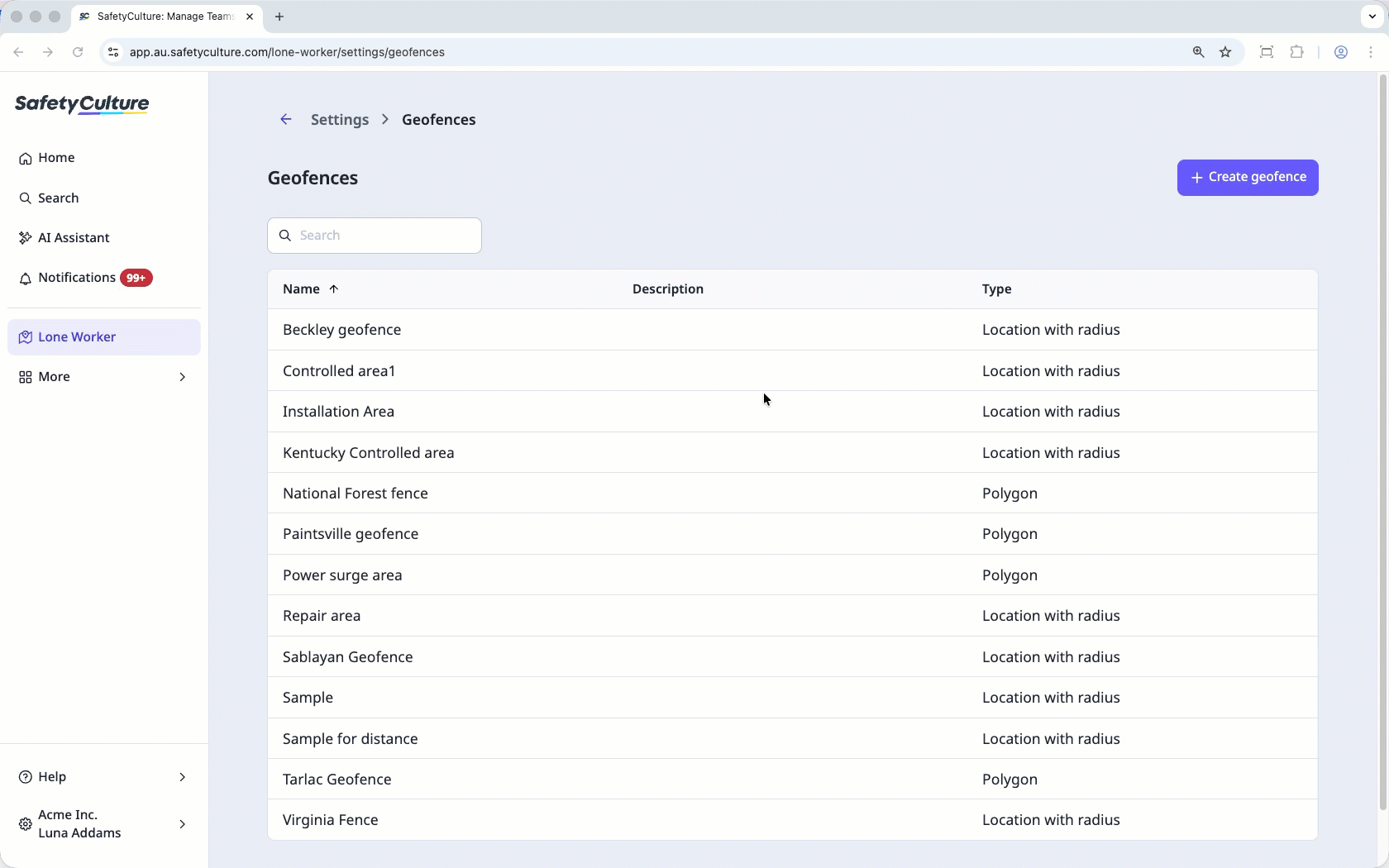Image resolution: width=1389 pixels, height=868 pixels.
Task: Open the Sablayan Geofence row
Action: (792, 657)
